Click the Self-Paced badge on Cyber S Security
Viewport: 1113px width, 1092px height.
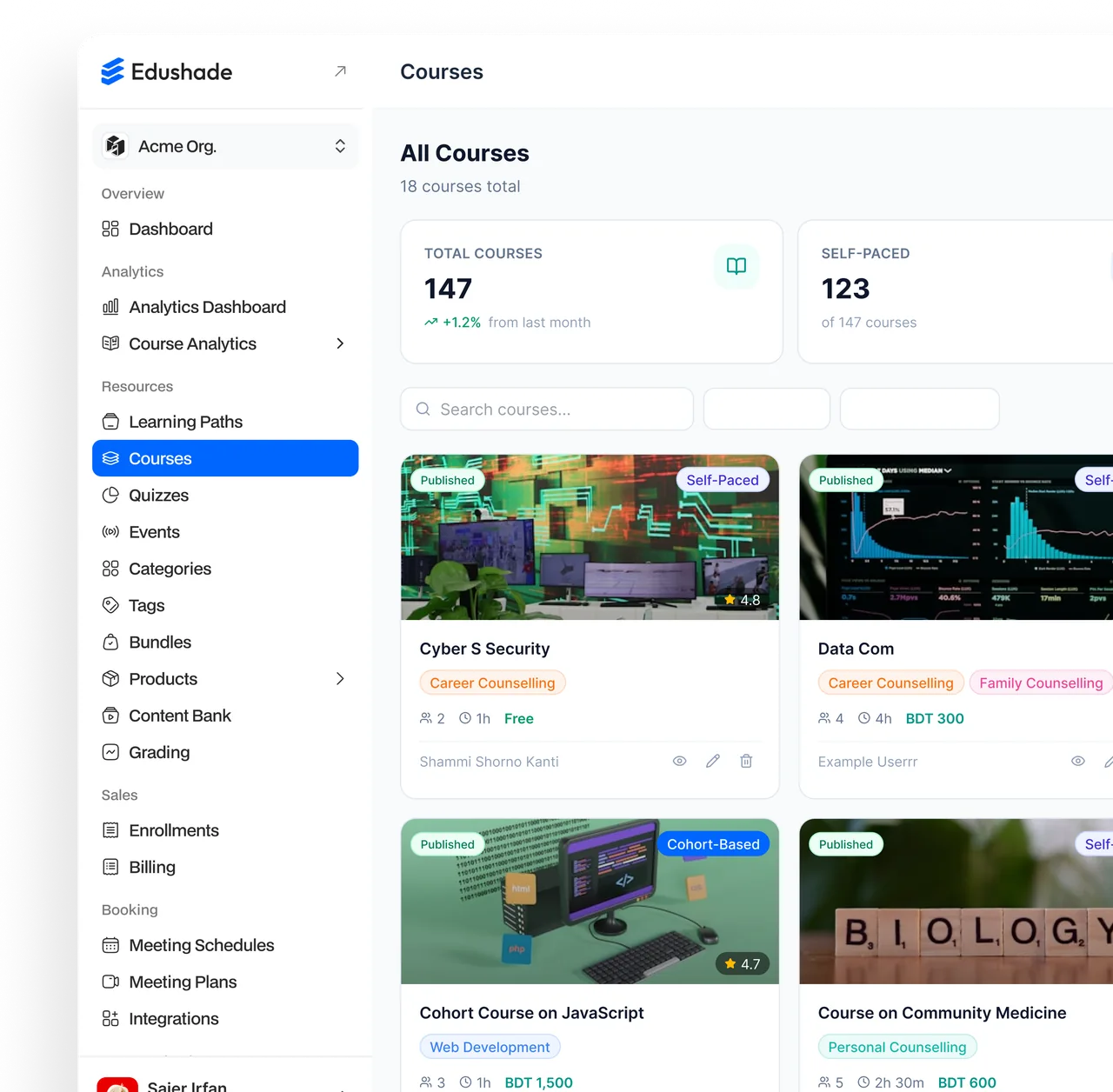coord(723,480)
